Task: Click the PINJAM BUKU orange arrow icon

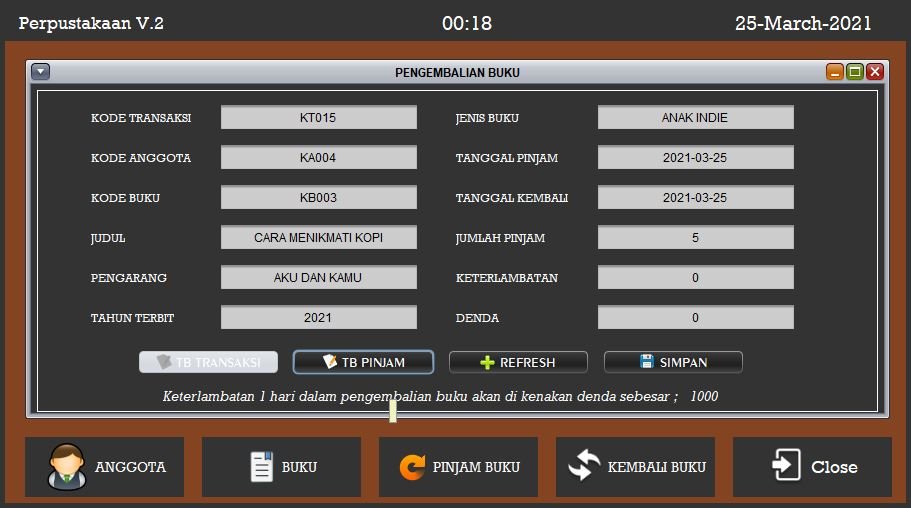Action: coord(412,467)
